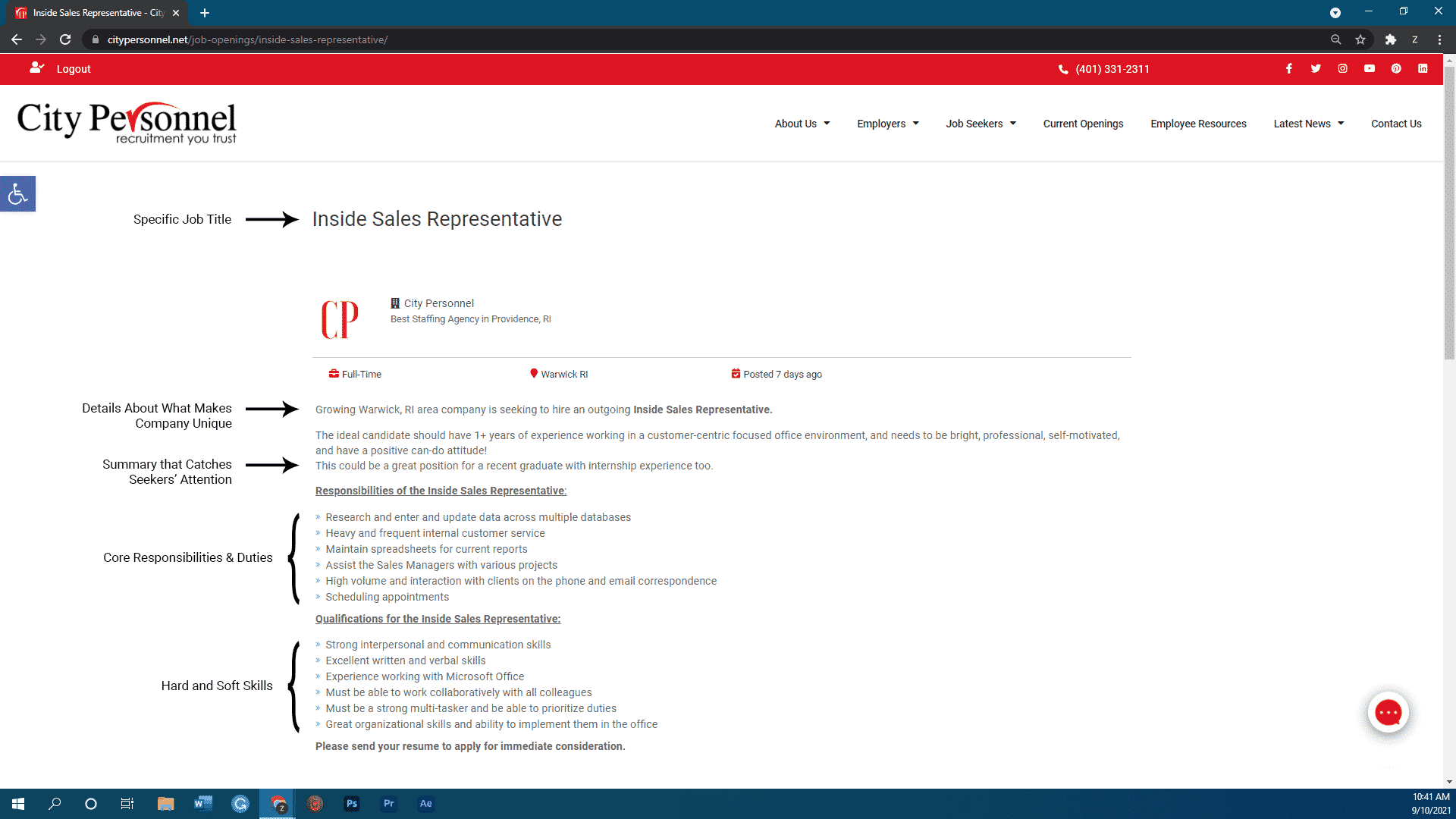This screenshot has height=819, width=1456.
Task: Bookmark page with the star icon
Action: pyautogui.click(x=1360, y=39)
